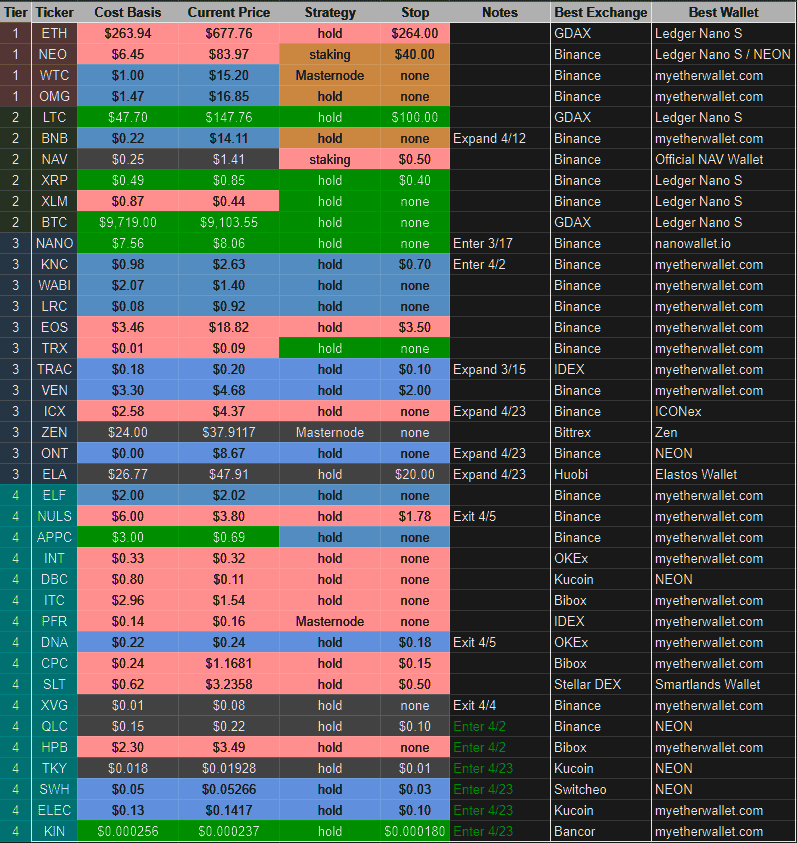Click TKY current price $0.01928

coord(229,768)
